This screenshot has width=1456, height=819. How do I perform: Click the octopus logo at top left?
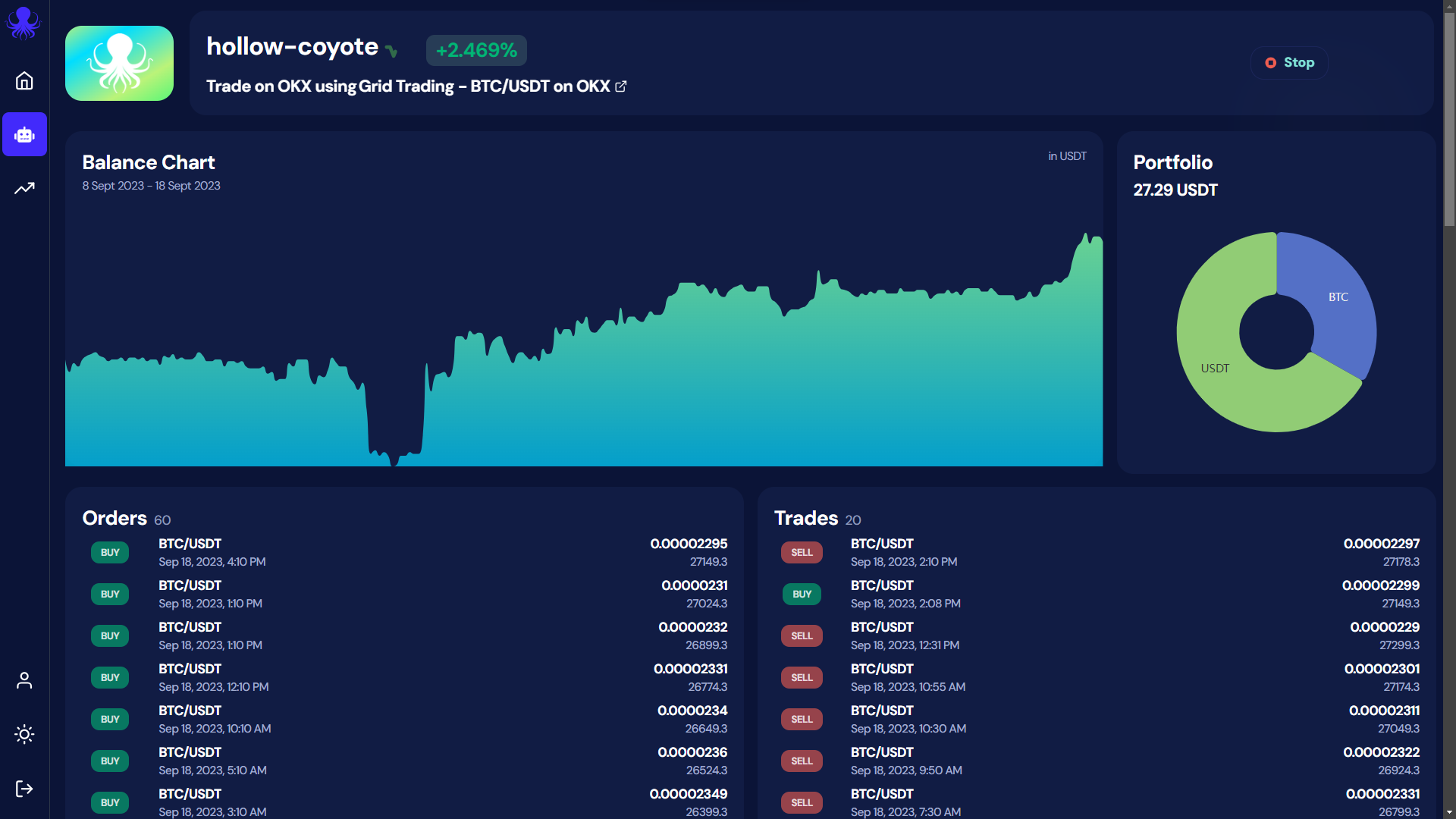click(x=24, y=23)
